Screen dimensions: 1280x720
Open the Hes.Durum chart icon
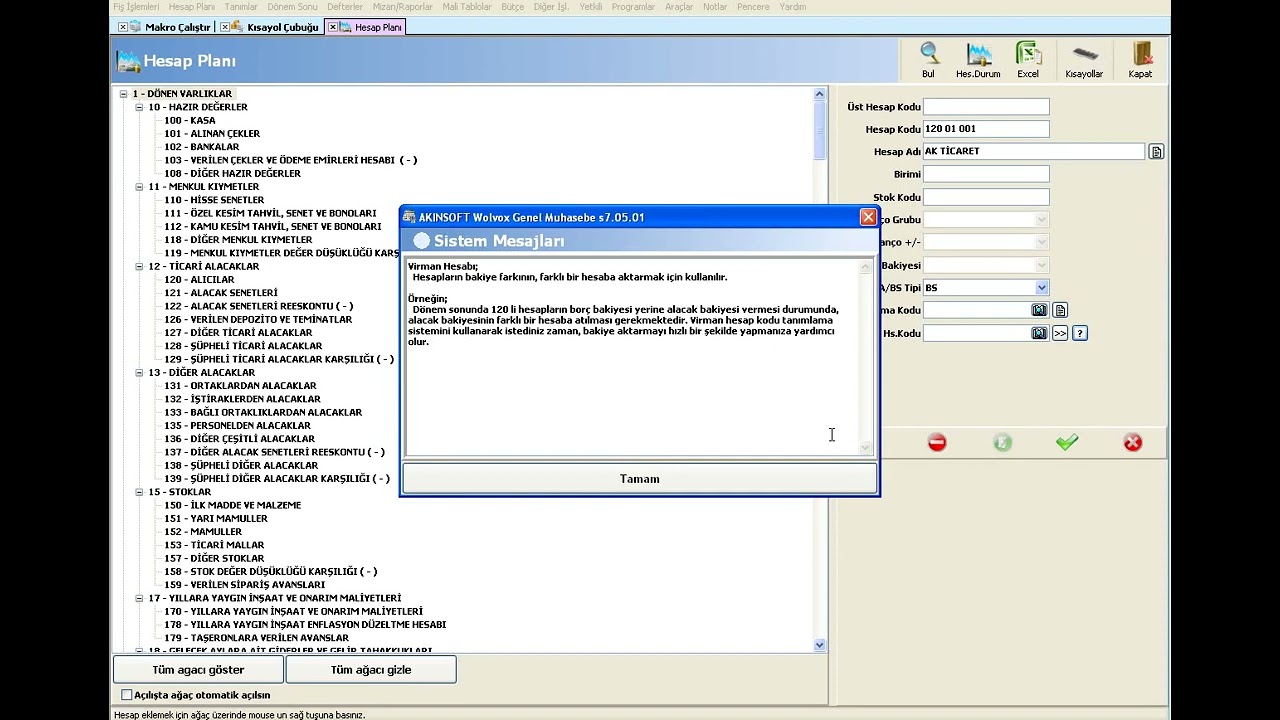978,54
